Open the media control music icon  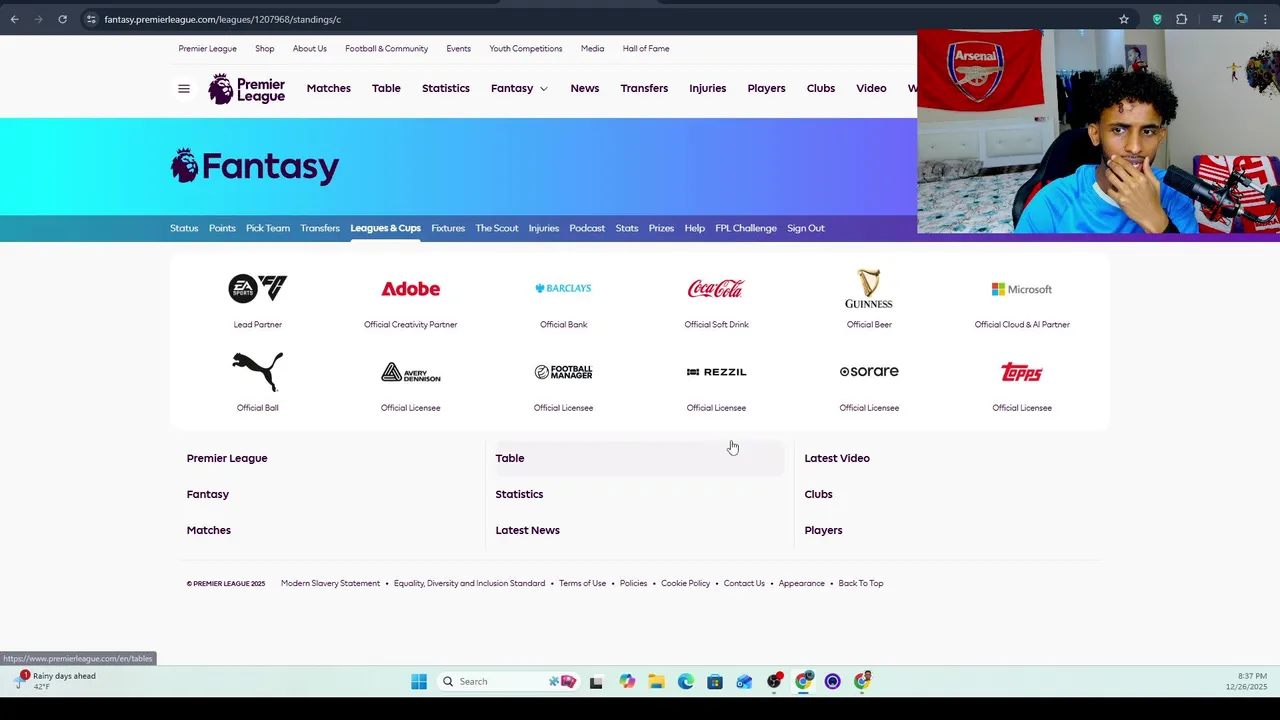1217,19
